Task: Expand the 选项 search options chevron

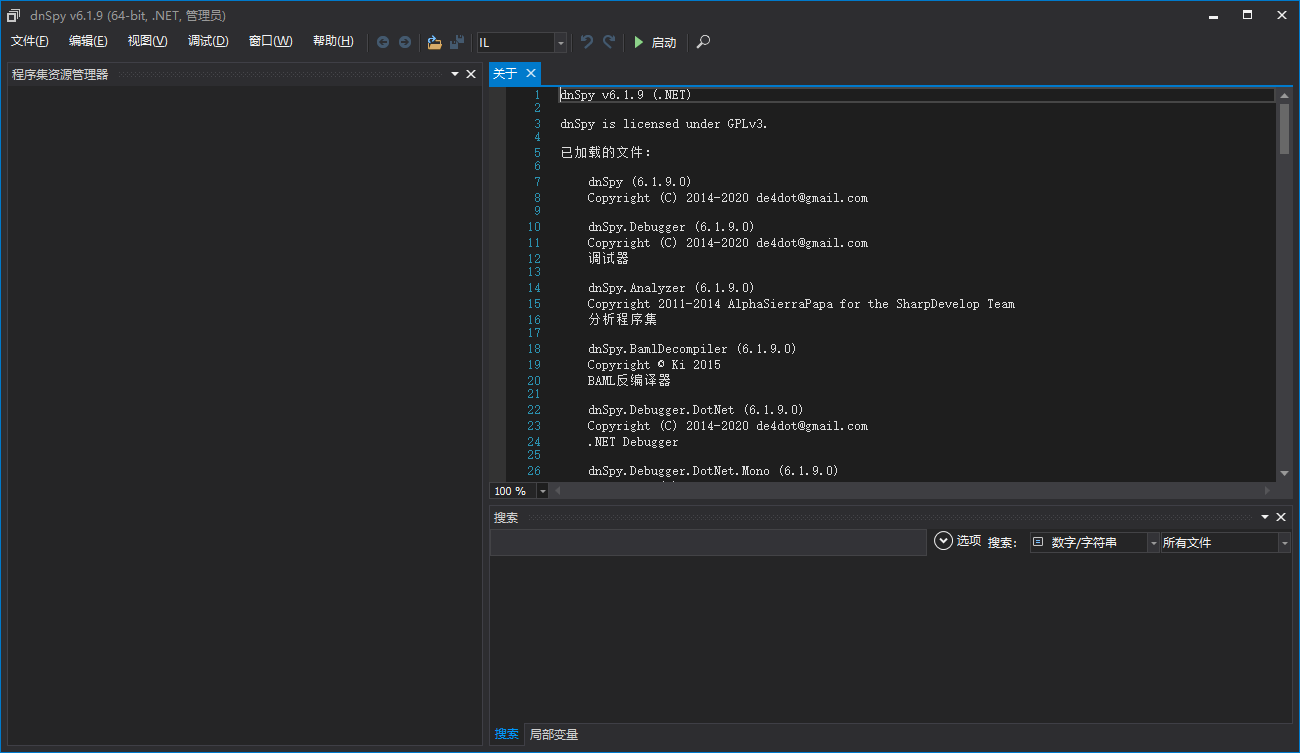Action: tap(943, 541)
